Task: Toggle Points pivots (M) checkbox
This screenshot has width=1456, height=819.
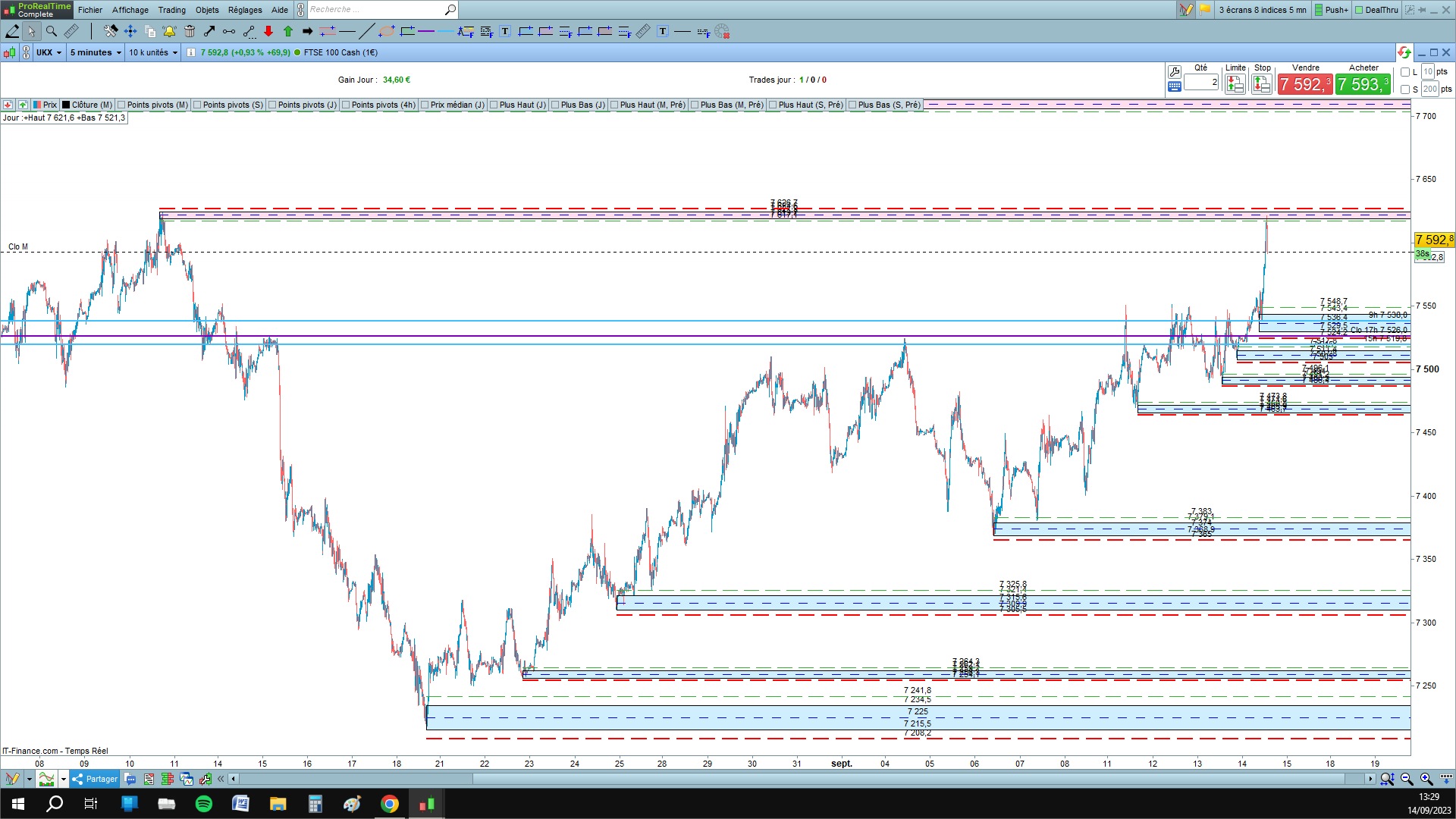Action: tap(121, 105)
